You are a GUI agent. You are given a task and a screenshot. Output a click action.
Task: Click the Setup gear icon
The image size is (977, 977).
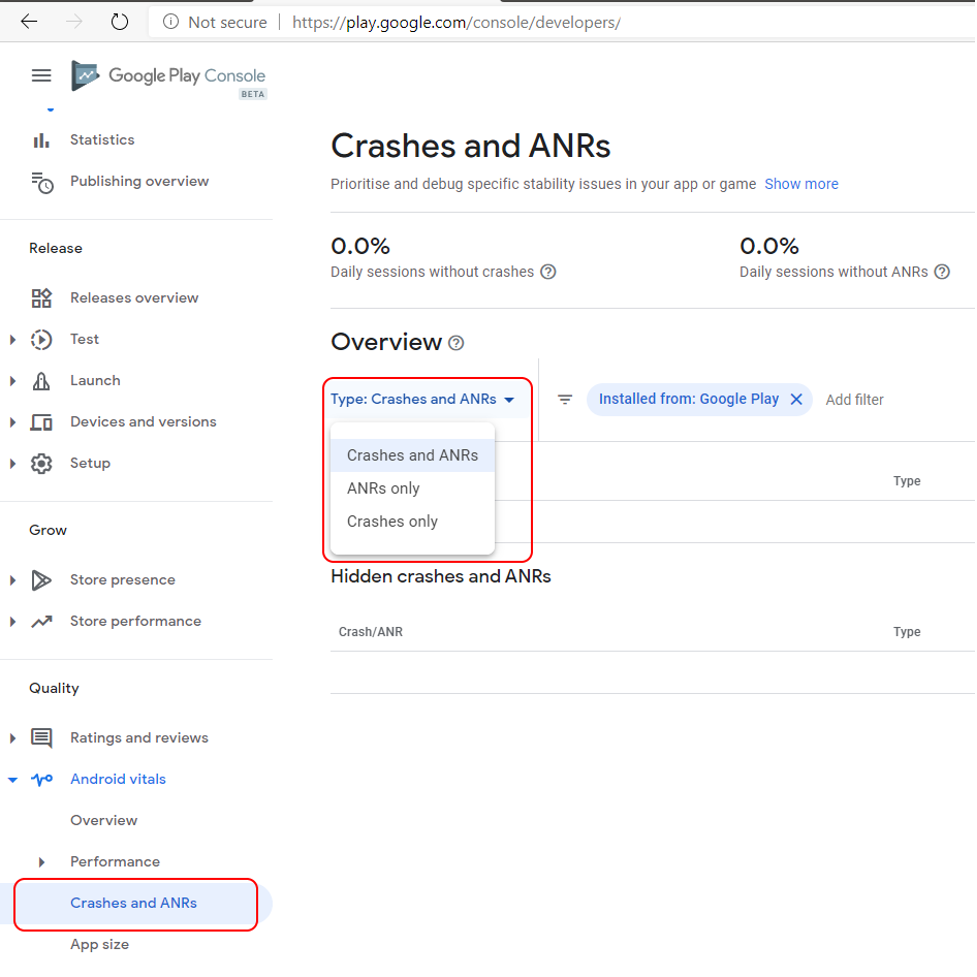pos(42,464)
